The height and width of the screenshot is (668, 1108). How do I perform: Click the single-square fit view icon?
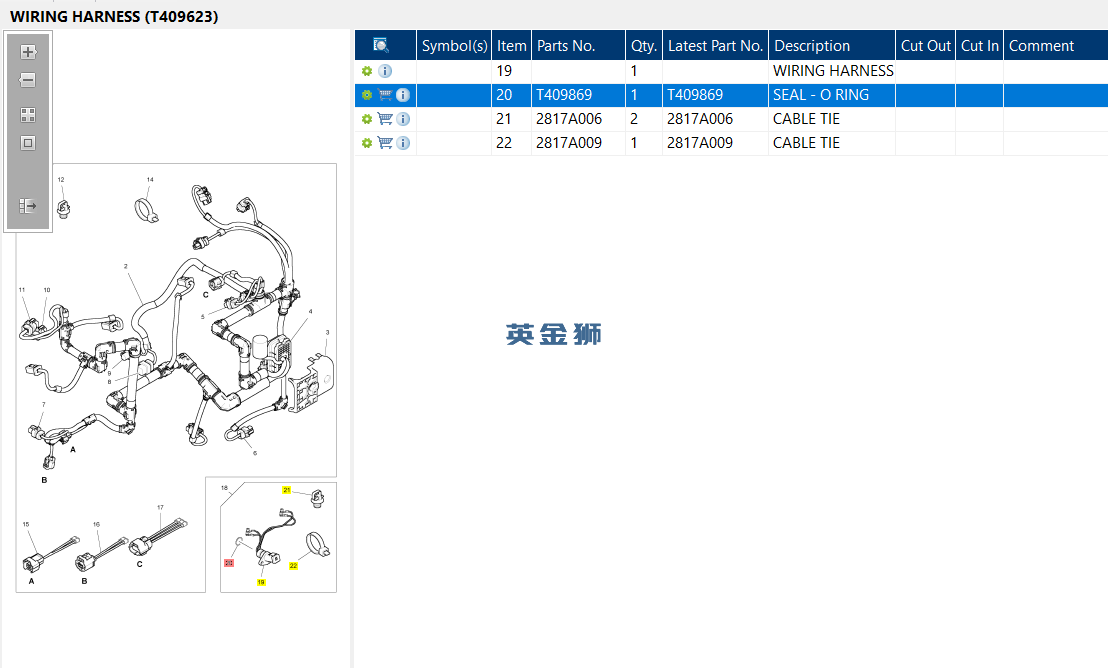(28, 143)
